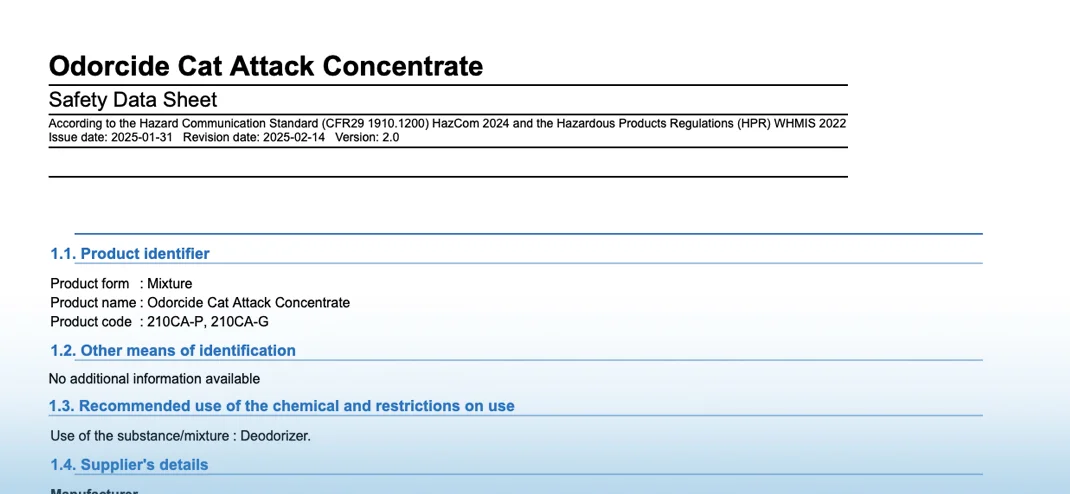Select the 1.1. Product identifier heading

(x=130, y=254)
